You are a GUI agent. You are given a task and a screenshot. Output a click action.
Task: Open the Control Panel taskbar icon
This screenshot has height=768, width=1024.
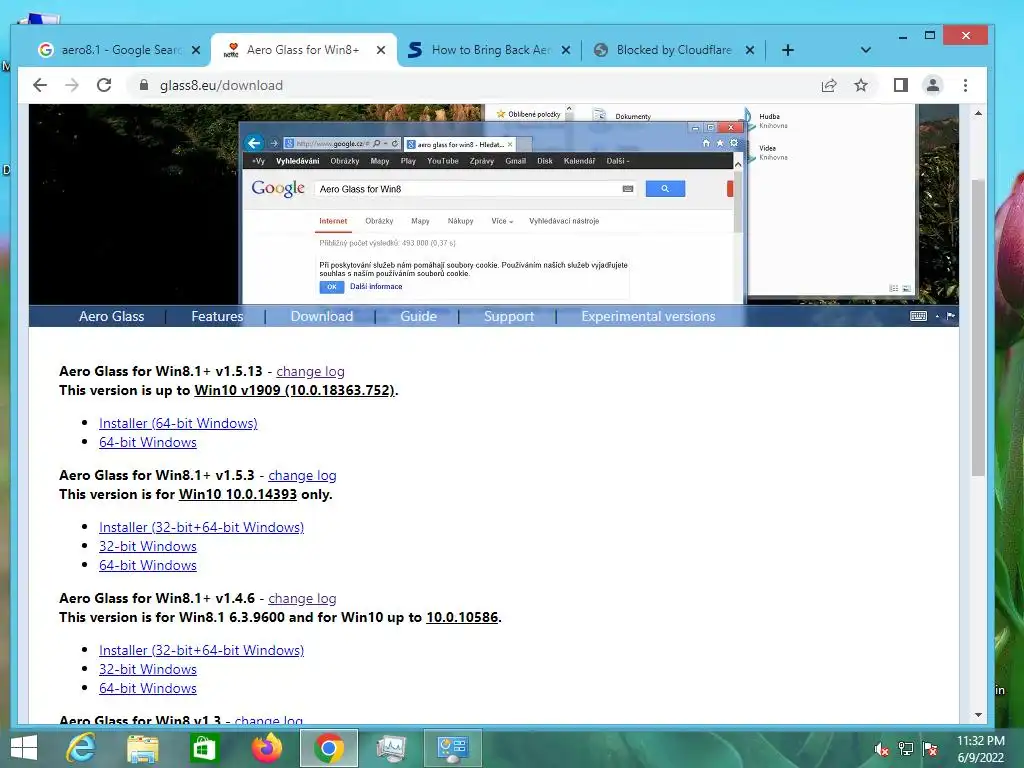pyautogui.click(x=453, y=748)
